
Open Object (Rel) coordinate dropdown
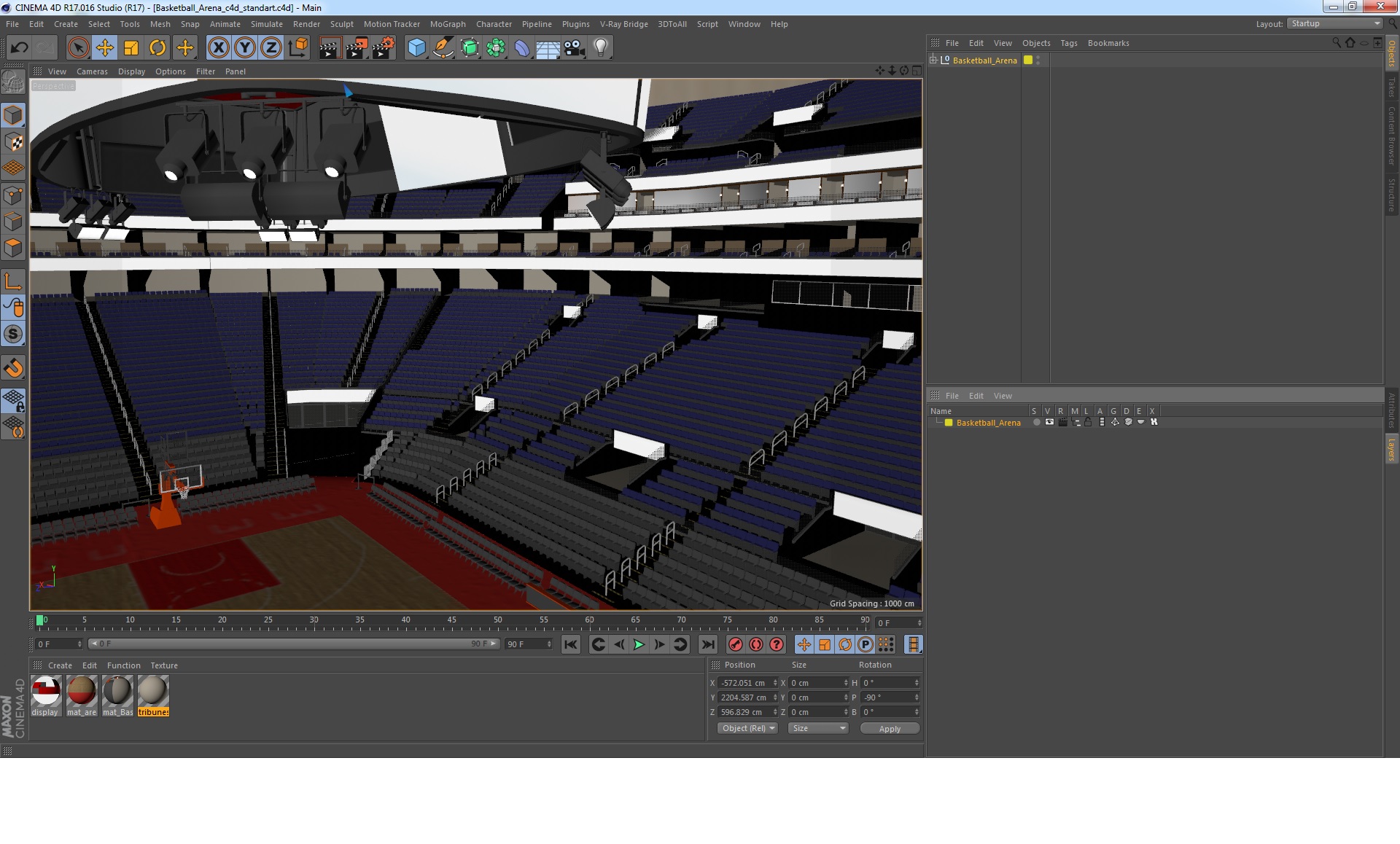tap(747, 728)
